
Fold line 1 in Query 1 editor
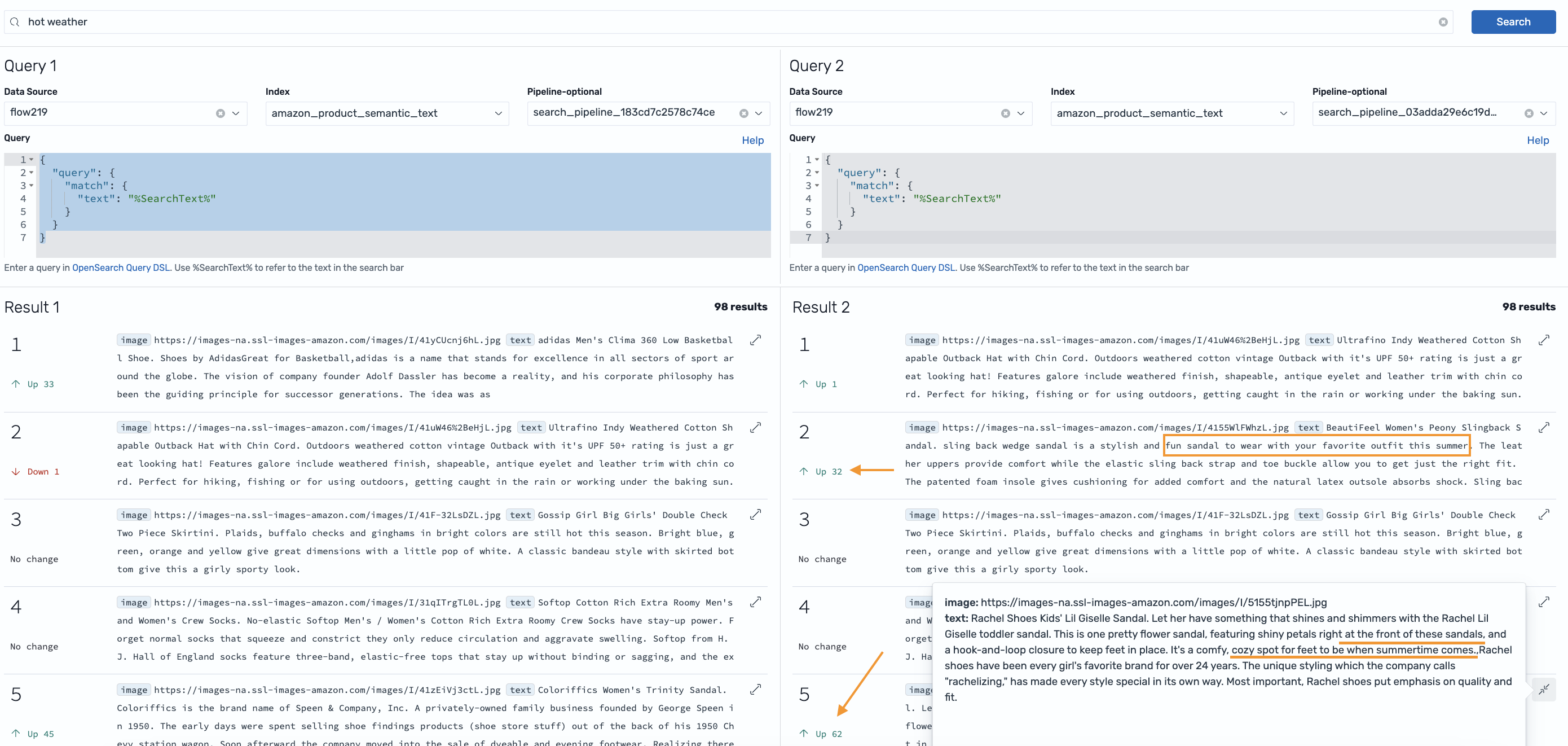tap(32, 160)
